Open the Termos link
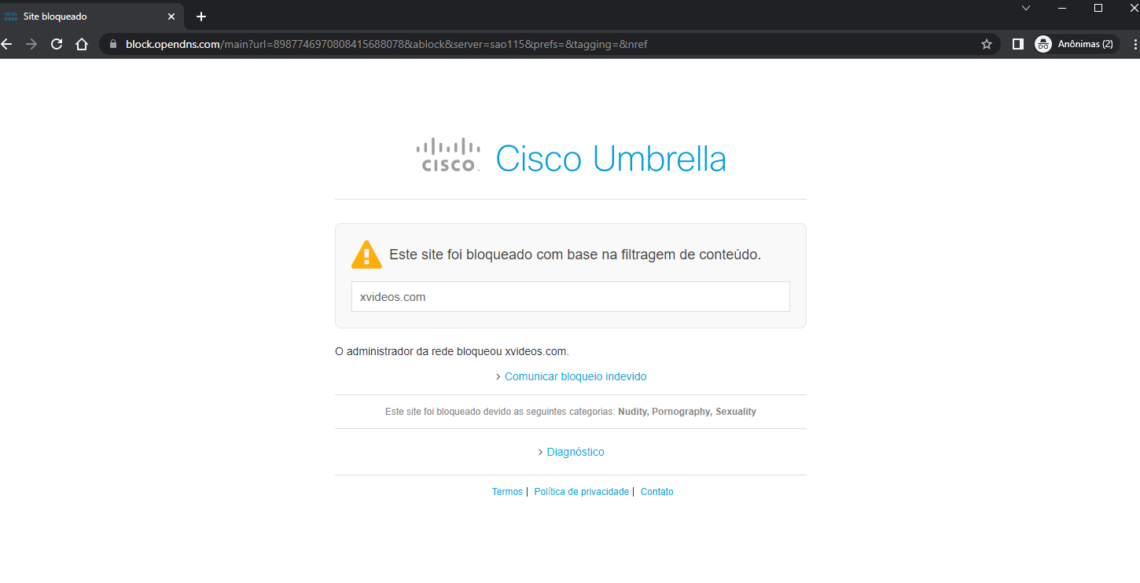The image size is (1140, 583). point(507,492)
